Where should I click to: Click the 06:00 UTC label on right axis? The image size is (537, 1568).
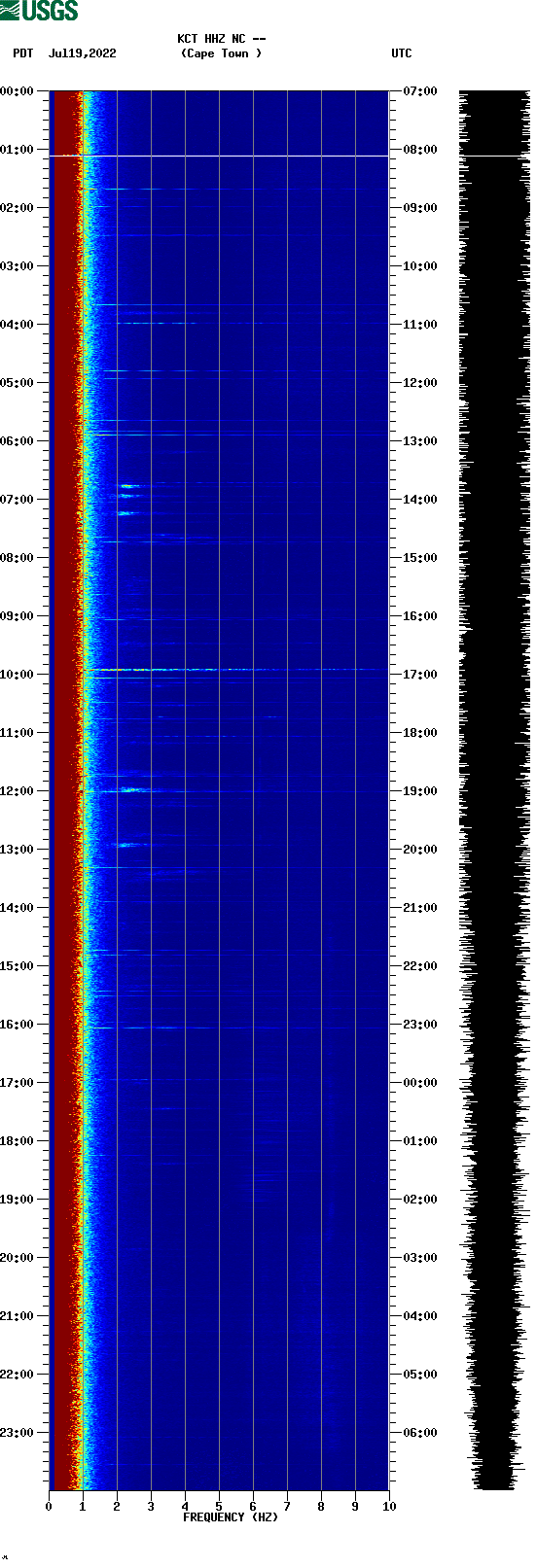[419, 1433]
